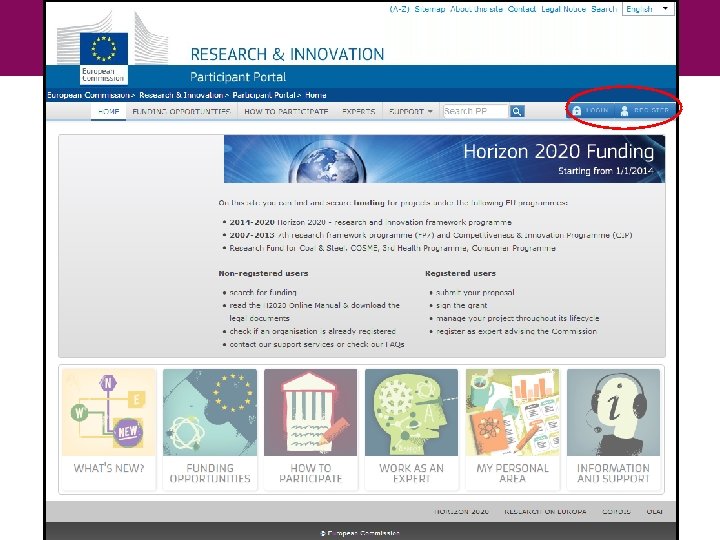
Task: Open the Contact link
Action: click(x=522, y=9)
